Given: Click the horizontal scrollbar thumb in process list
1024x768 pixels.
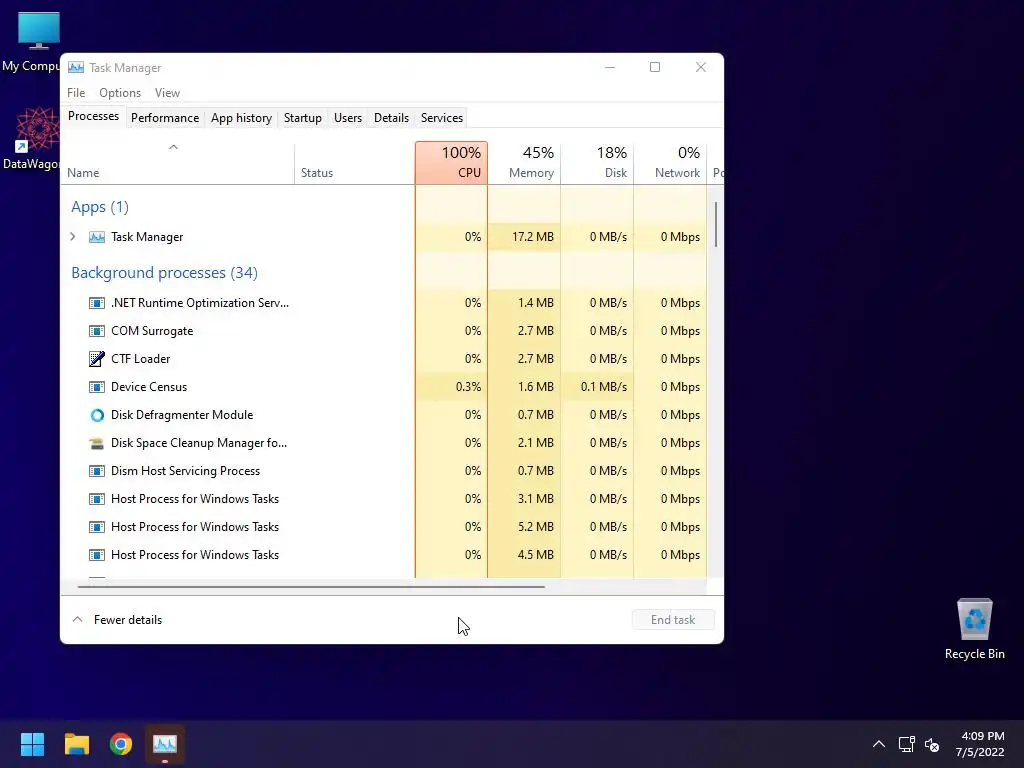Looking at the screenshot, I should [x=311, y=587].
